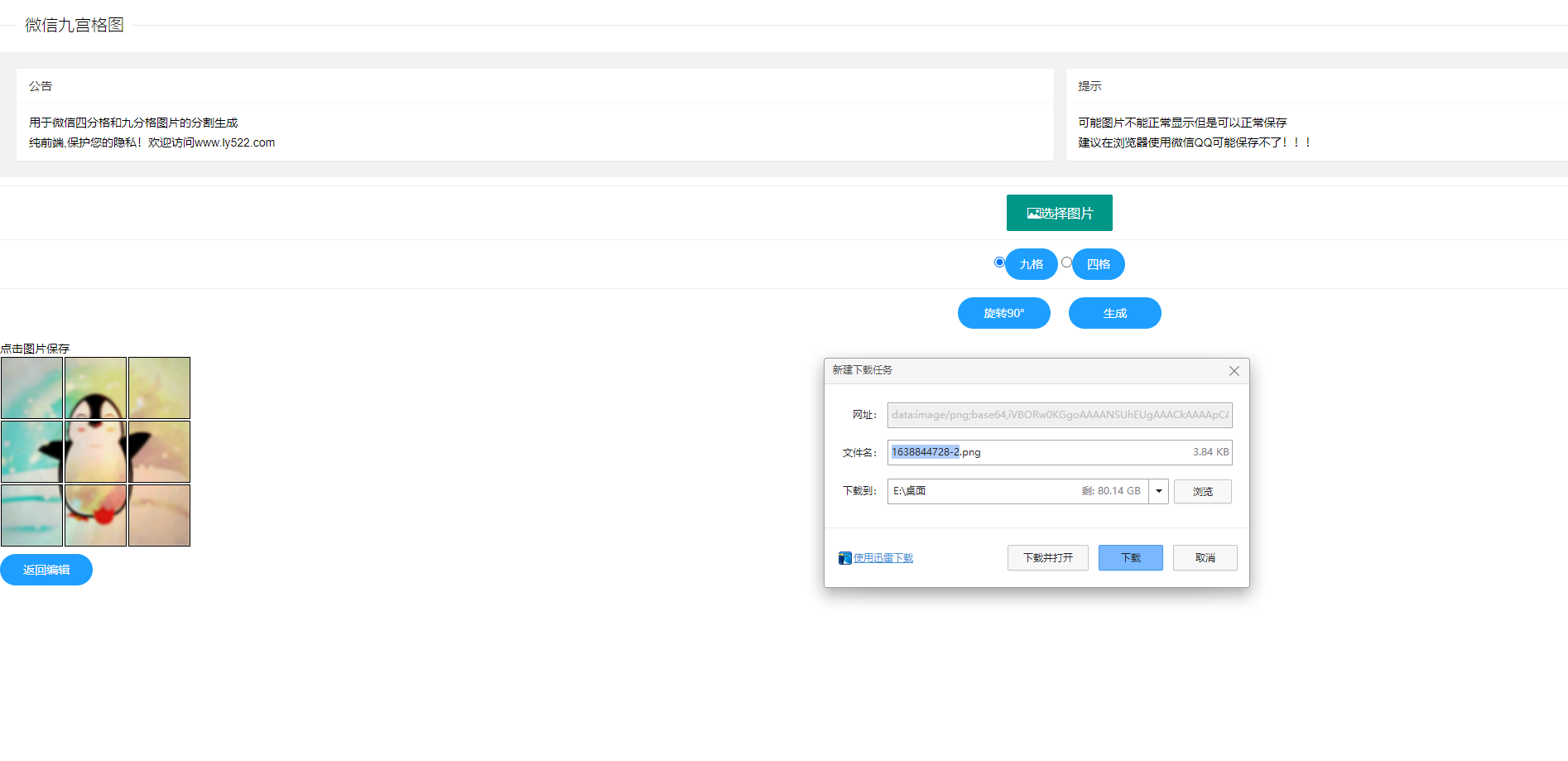Click the penguin head top-center tile
Viewport: 1568px width, 761px height.
click(x=95, y=388)
